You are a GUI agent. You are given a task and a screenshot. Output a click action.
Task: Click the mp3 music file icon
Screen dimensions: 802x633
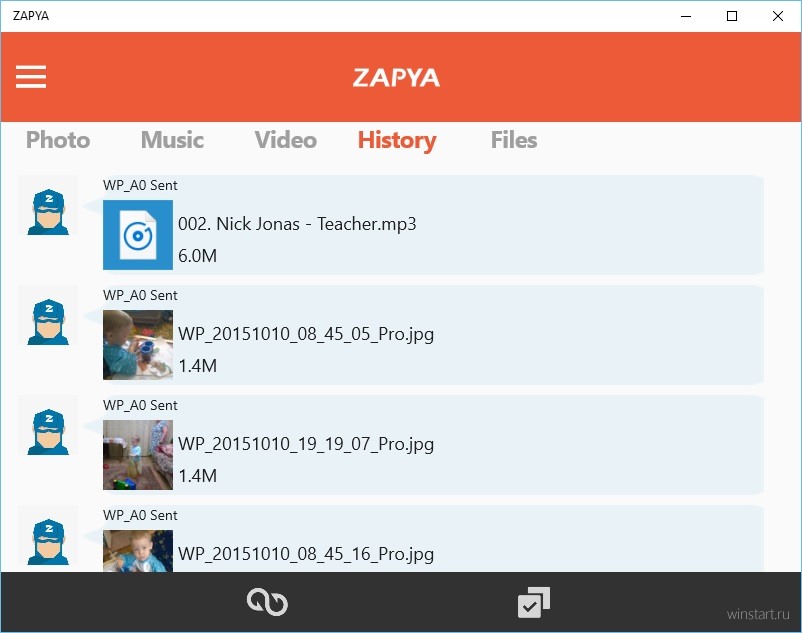tap(138, 235)
